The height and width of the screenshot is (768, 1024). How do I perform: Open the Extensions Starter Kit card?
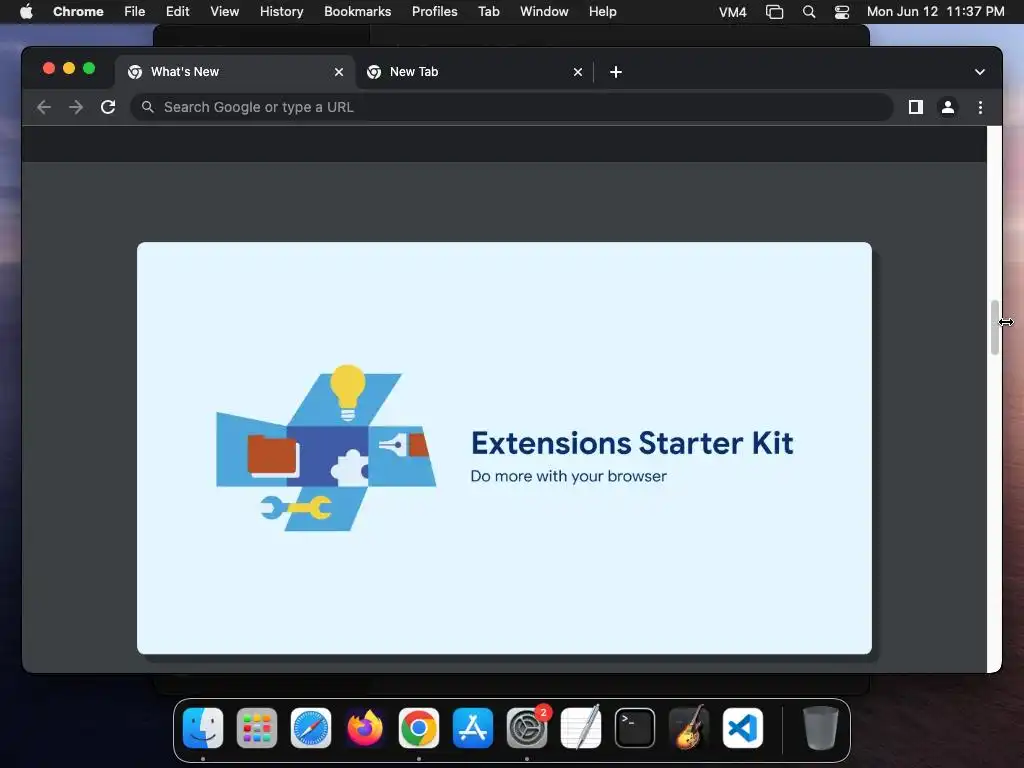click(x=504, y=448)
